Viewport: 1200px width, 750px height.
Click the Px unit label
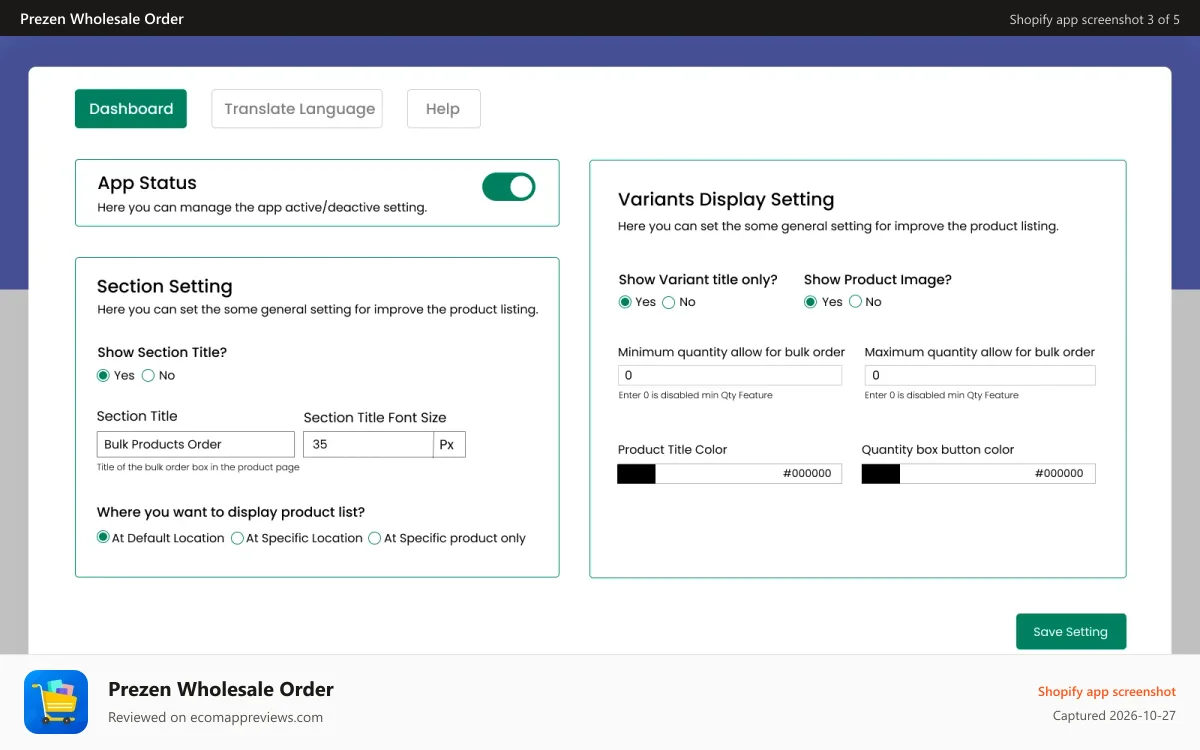[x=449, y=444]
